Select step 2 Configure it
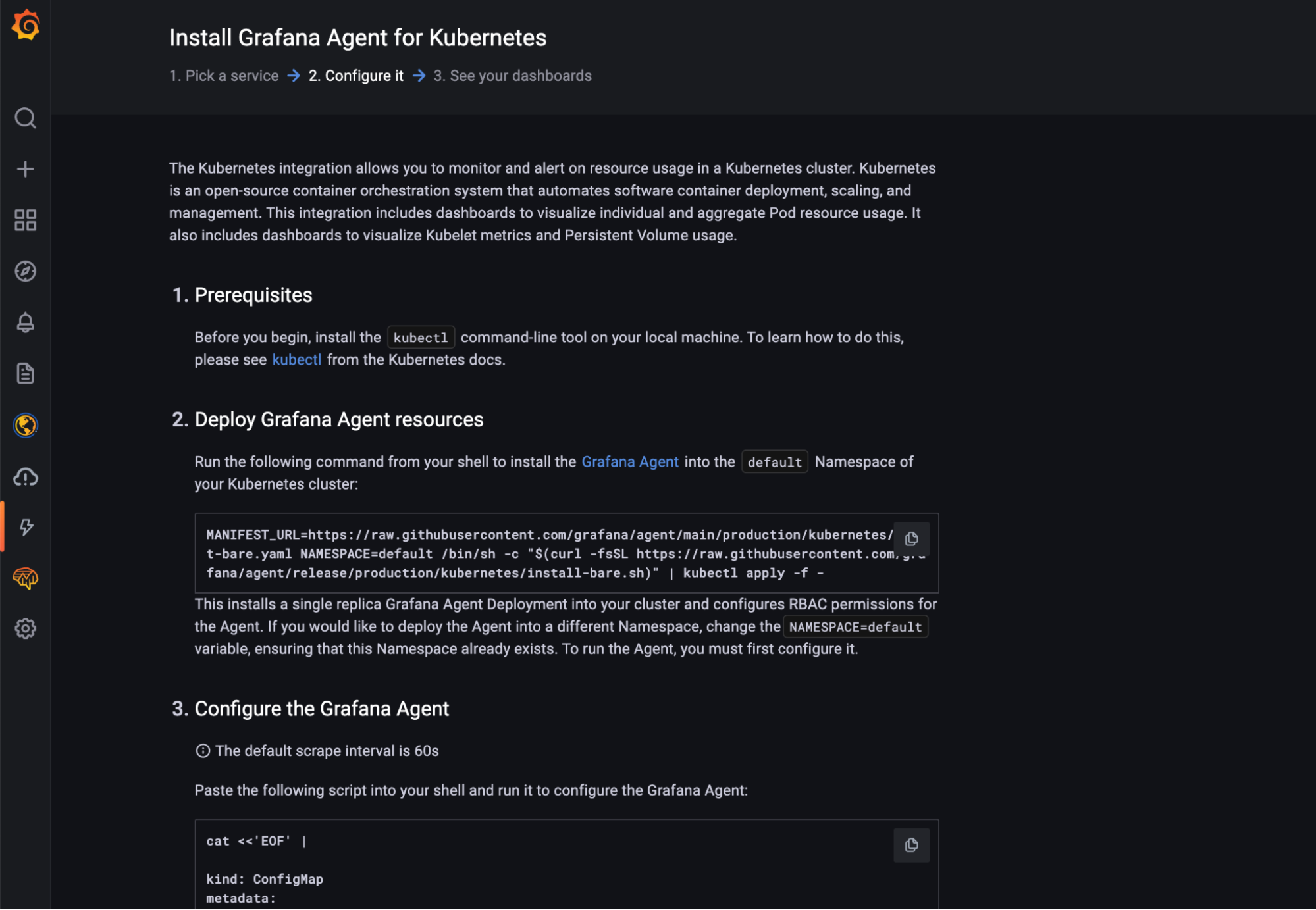The image size is (1316, 910). [x=355, y=76]
